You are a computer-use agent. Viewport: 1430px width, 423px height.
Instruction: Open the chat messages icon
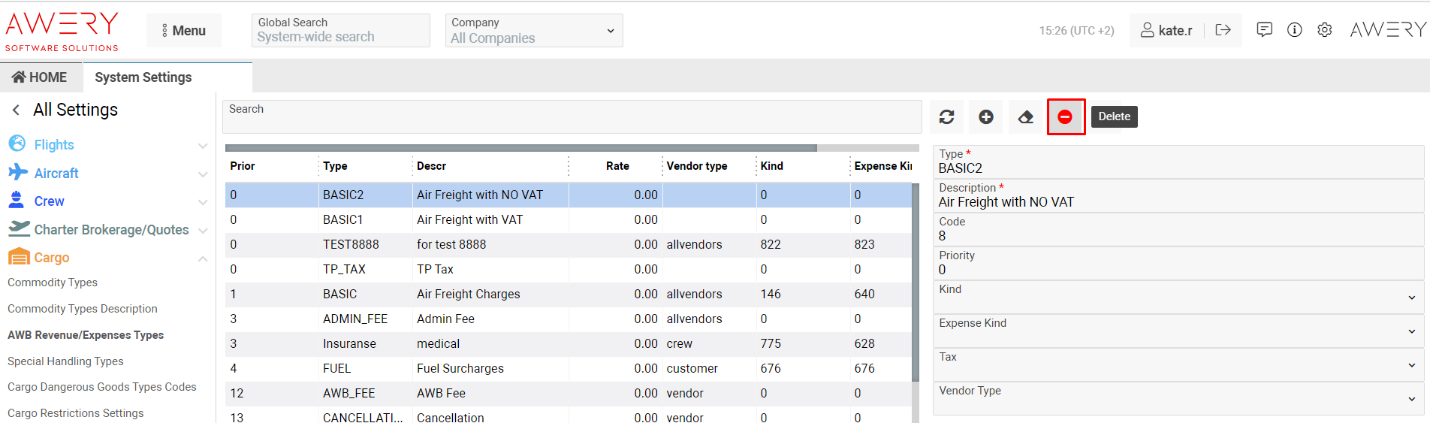tap(1264, 30)
